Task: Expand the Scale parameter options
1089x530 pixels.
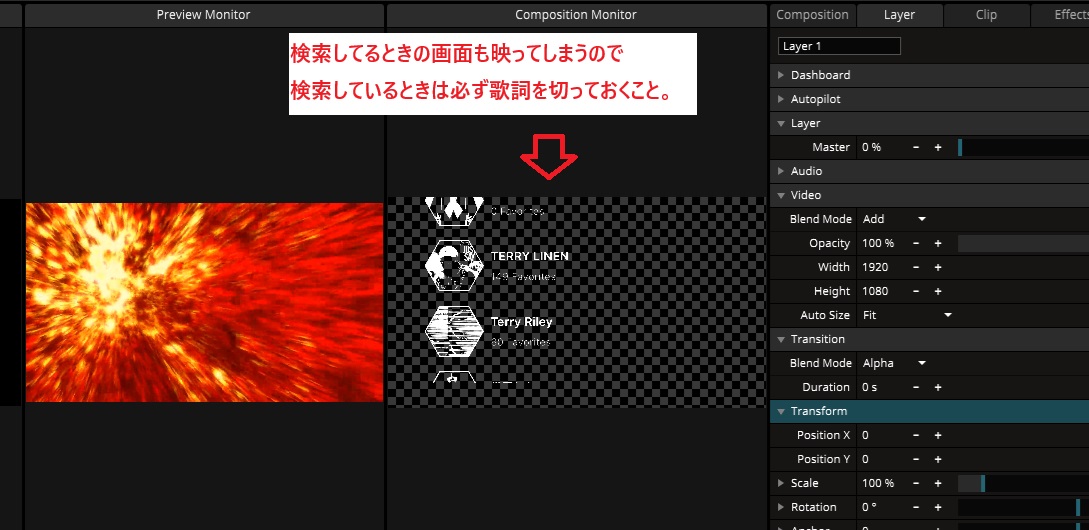Action: [x=781, y=483]
